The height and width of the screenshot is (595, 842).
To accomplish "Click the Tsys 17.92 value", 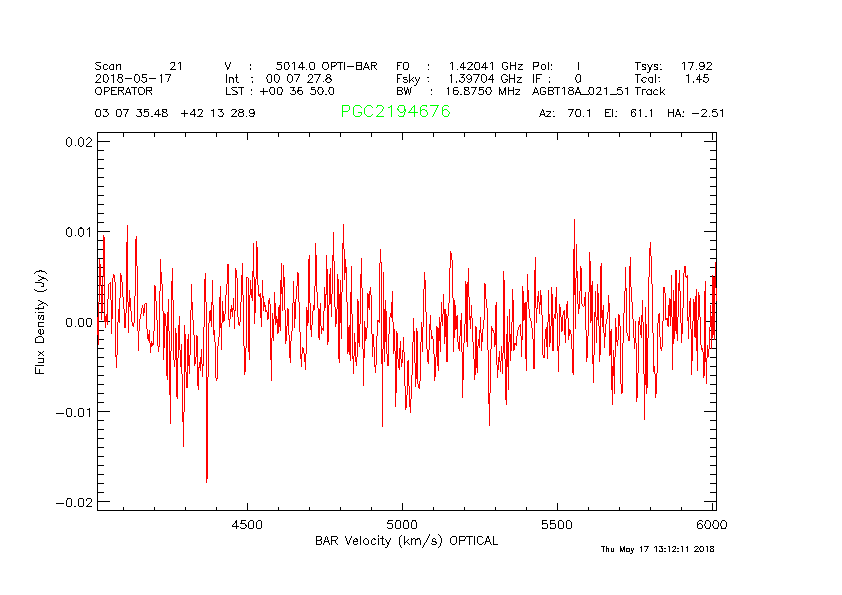I will click(673, 66).
